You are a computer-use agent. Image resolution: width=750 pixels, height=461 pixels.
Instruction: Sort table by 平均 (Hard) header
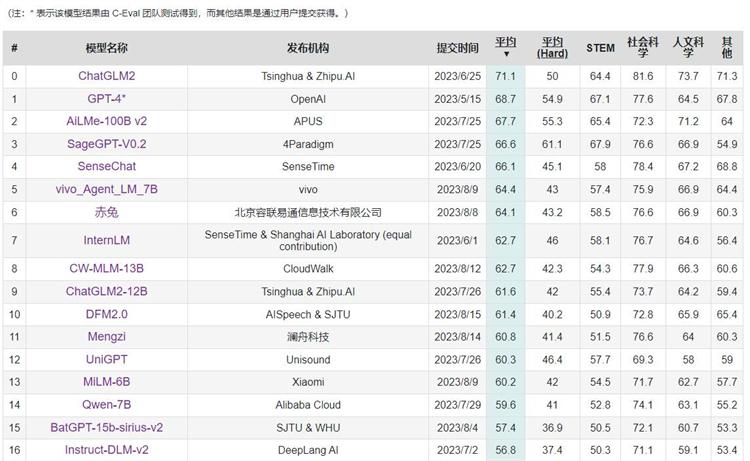pos(553,47)
